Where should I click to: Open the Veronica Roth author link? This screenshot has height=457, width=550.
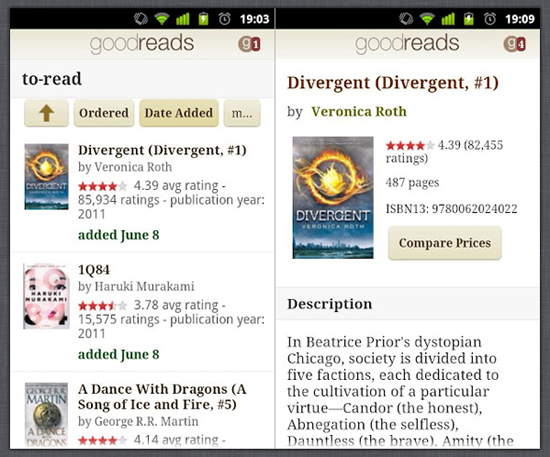(x=359, y=112)
